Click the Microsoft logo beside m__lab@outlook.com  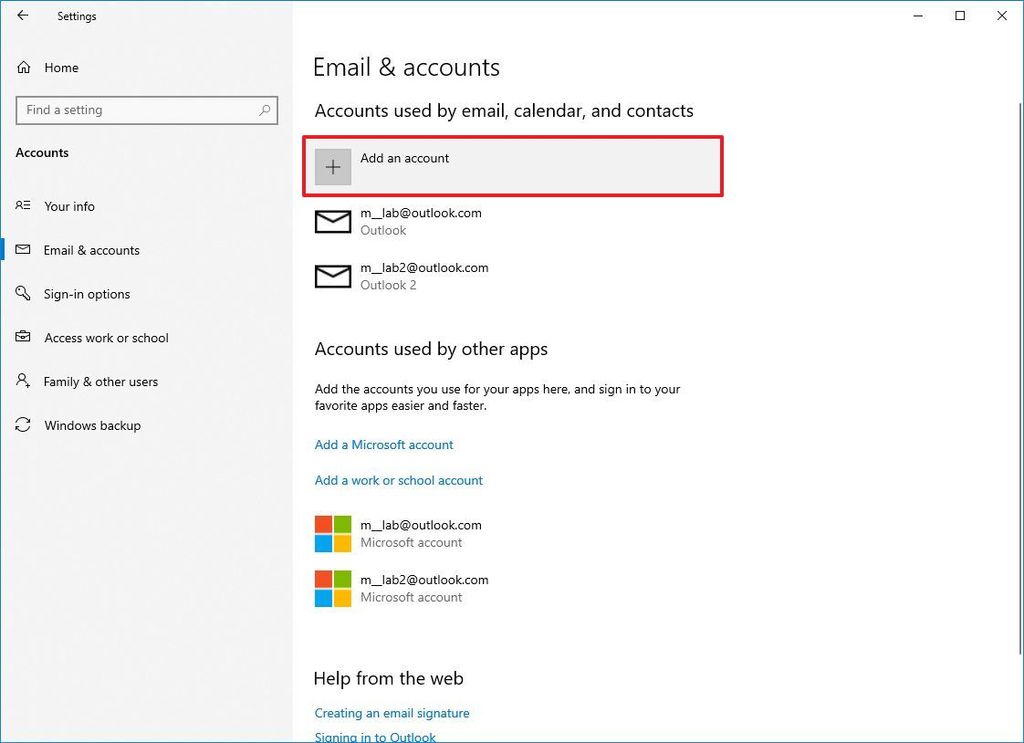tap(332, 533)
